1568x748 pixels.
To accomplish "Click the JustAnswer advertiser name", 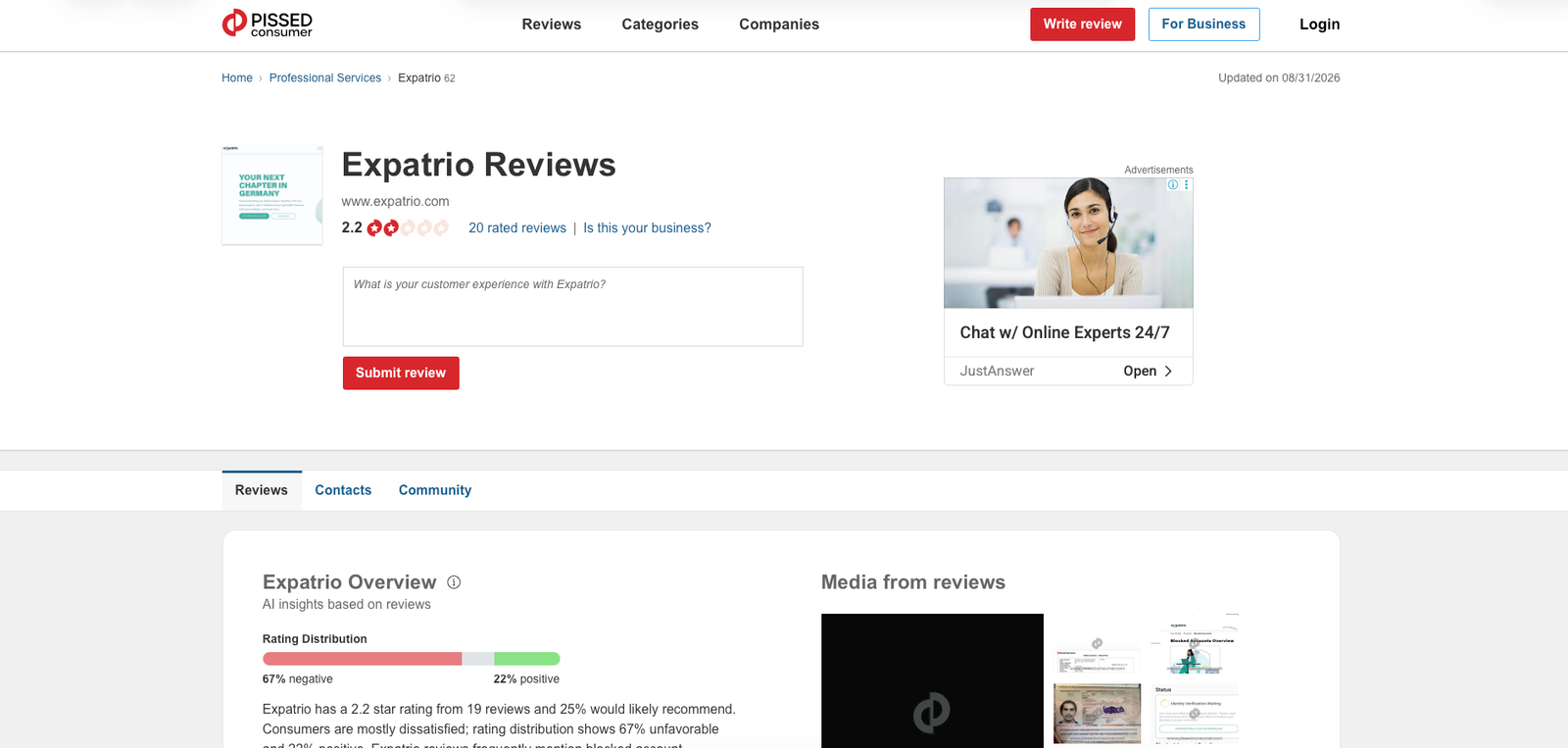I will 997,371.
